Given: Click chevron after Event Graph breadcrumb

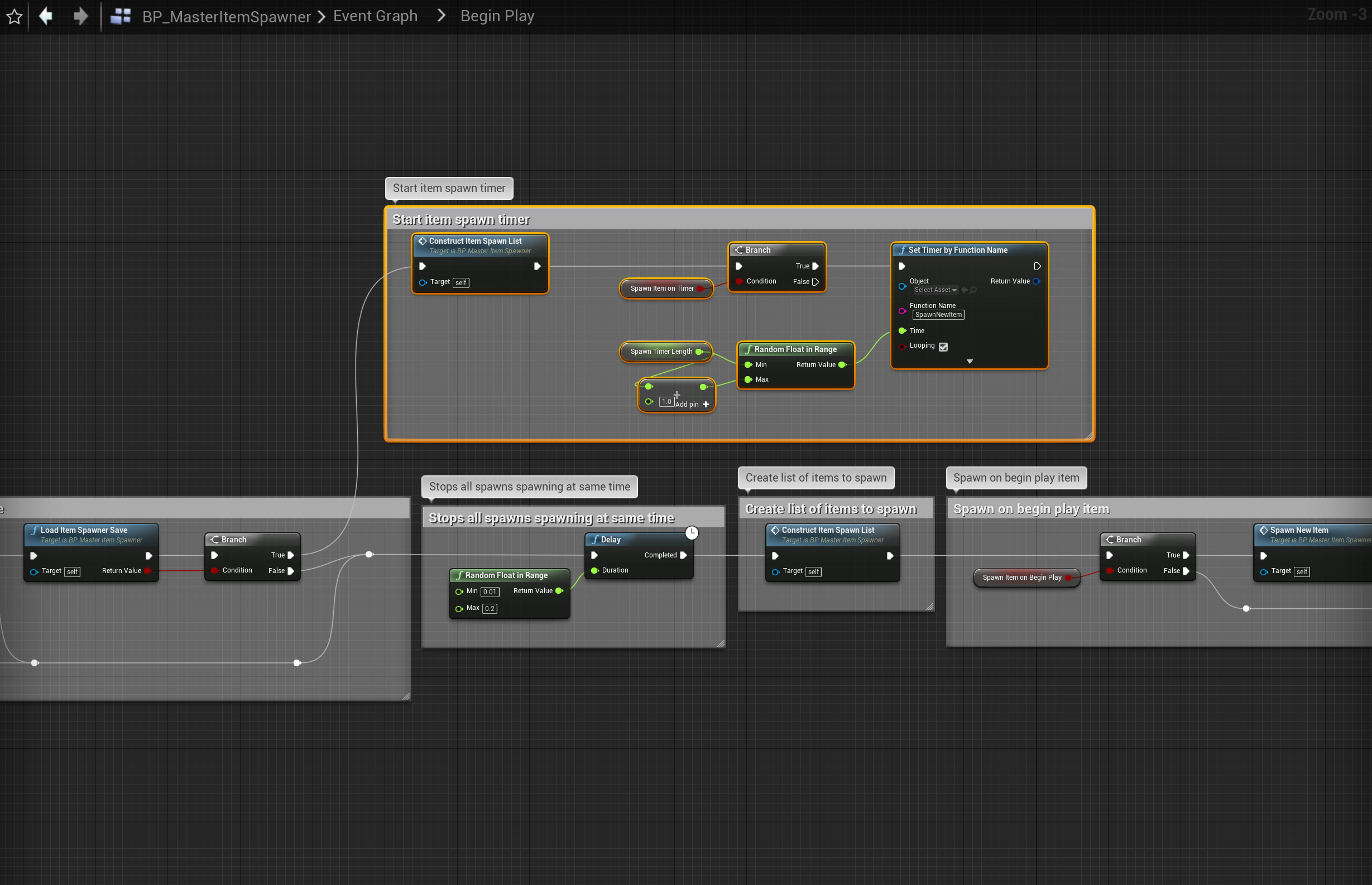Looking at the screenshot, I should (x=441, y=16).
